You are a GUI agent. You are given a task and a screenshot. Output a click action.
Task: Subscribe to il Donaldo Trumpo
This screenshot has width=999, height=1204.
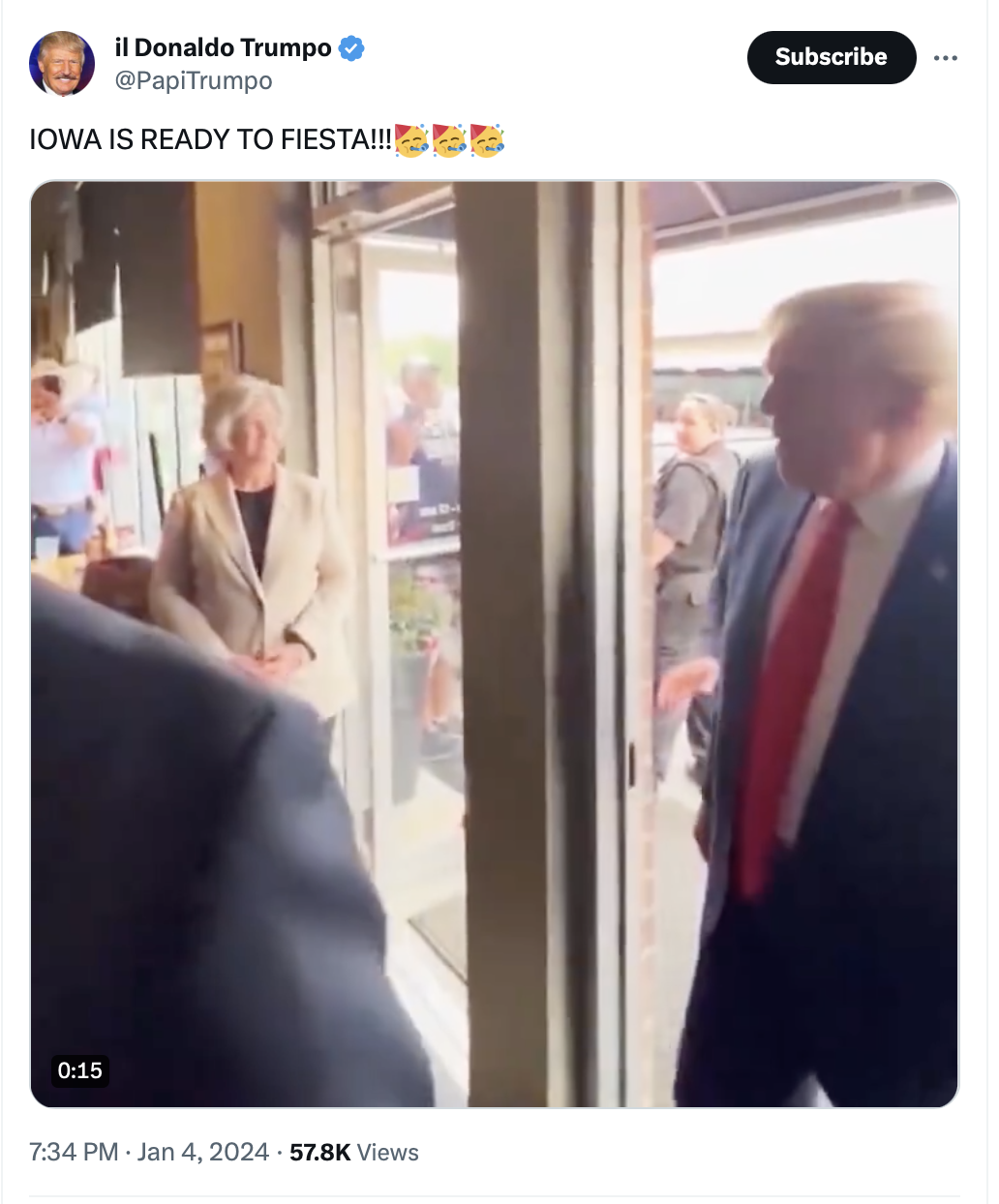[x=832, y=57]
